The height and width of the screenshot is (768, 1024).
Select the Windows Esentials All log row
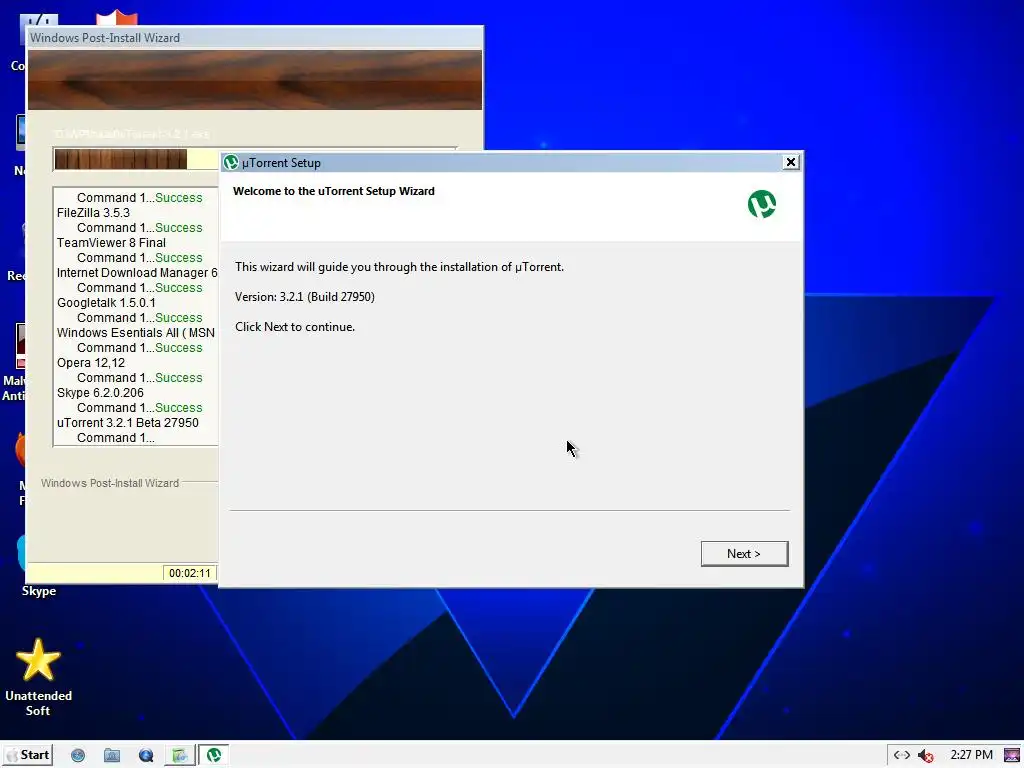pos(136,333)
